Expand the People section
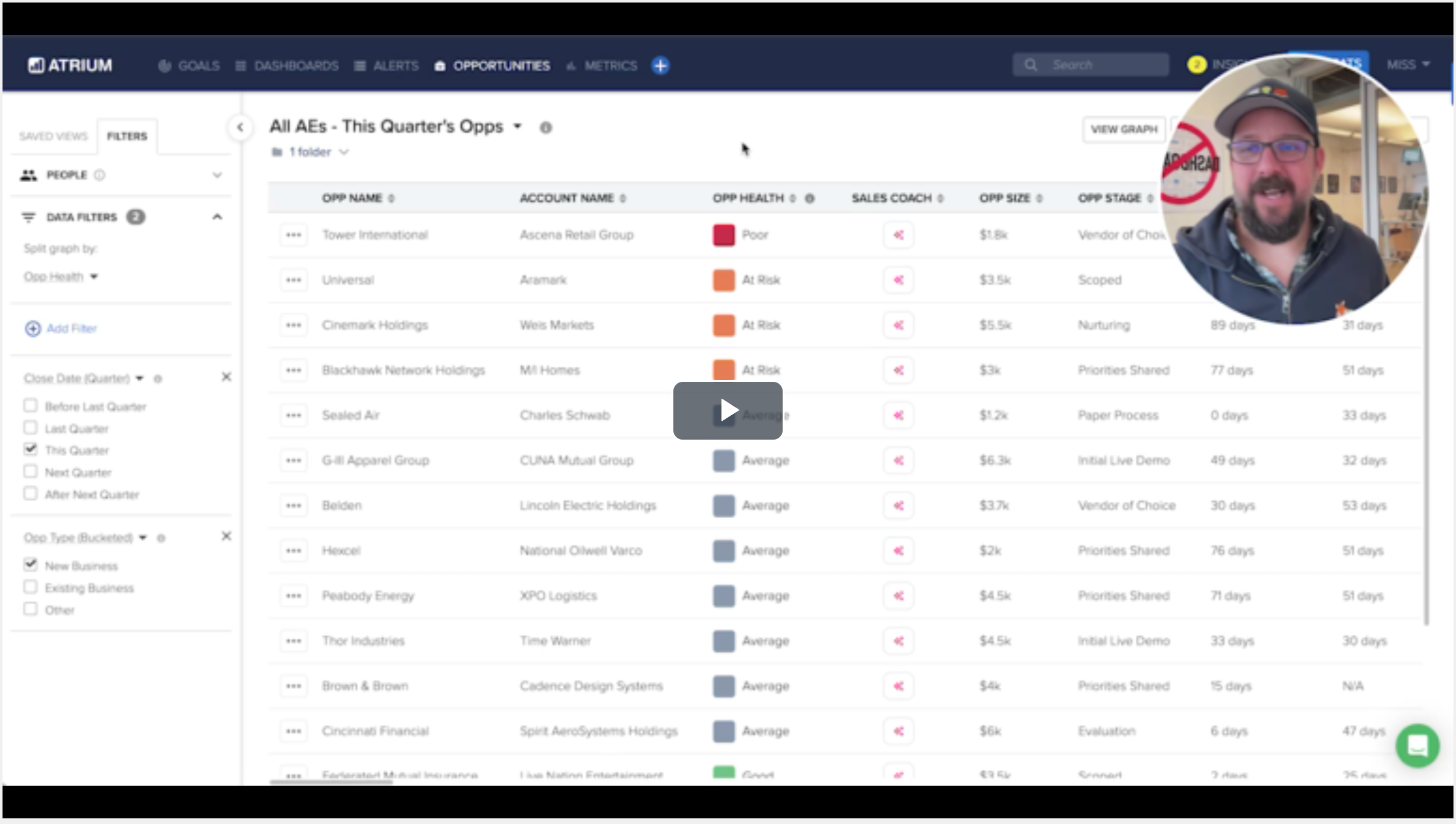 (217, 175)
